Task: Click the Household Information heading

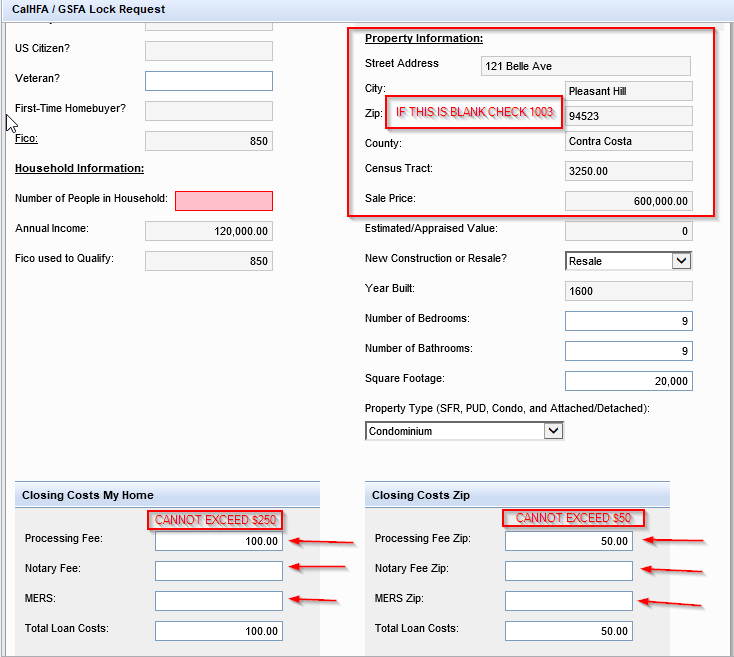Action: click(80, 168)
